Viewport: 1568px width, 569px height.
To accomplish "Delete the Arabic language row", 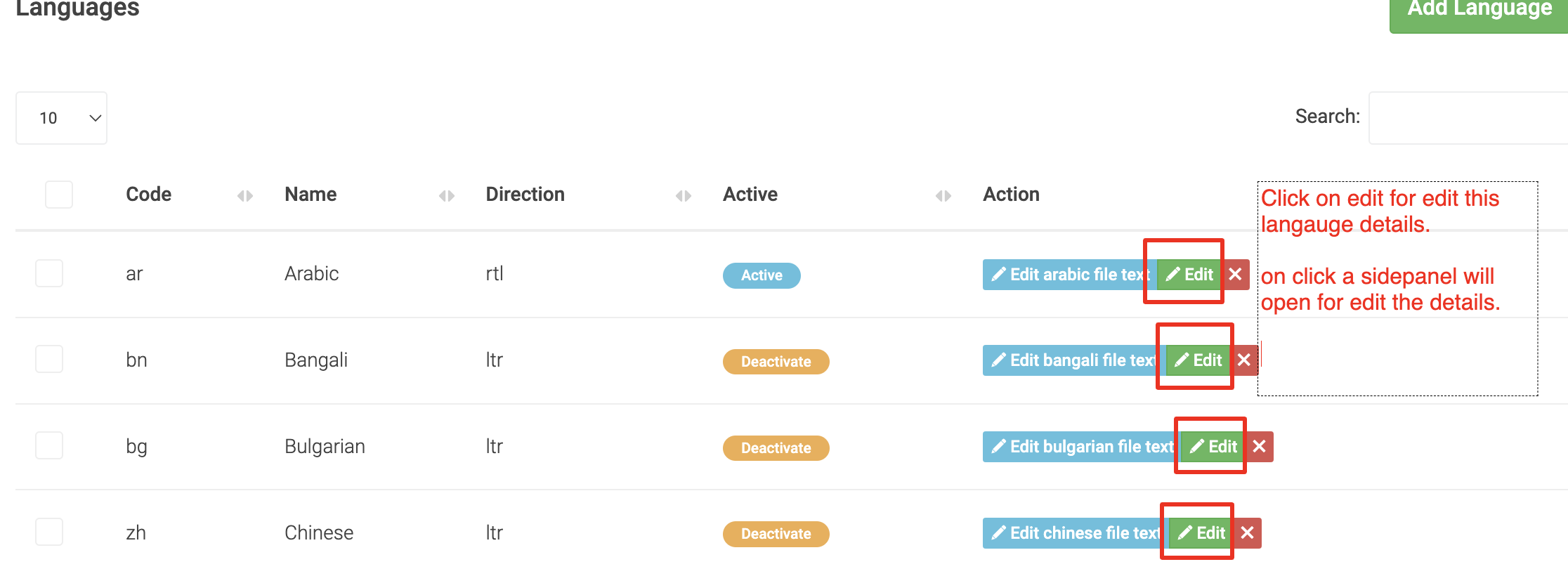I will [1236, 275].
